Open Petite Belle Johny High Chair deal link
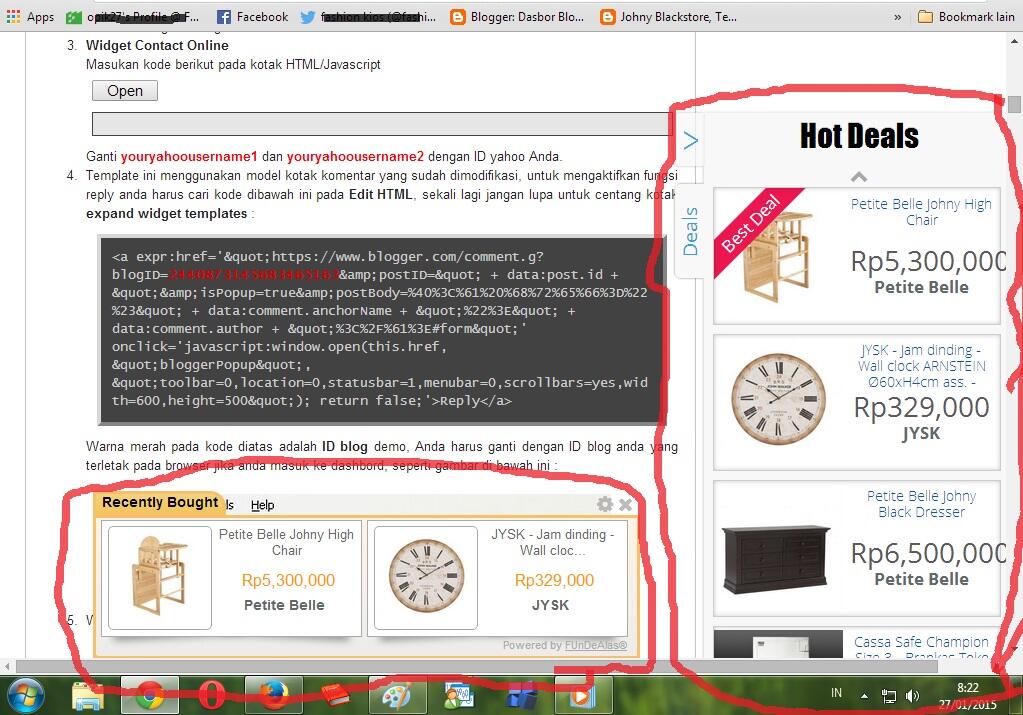 [x=921, y=212]
